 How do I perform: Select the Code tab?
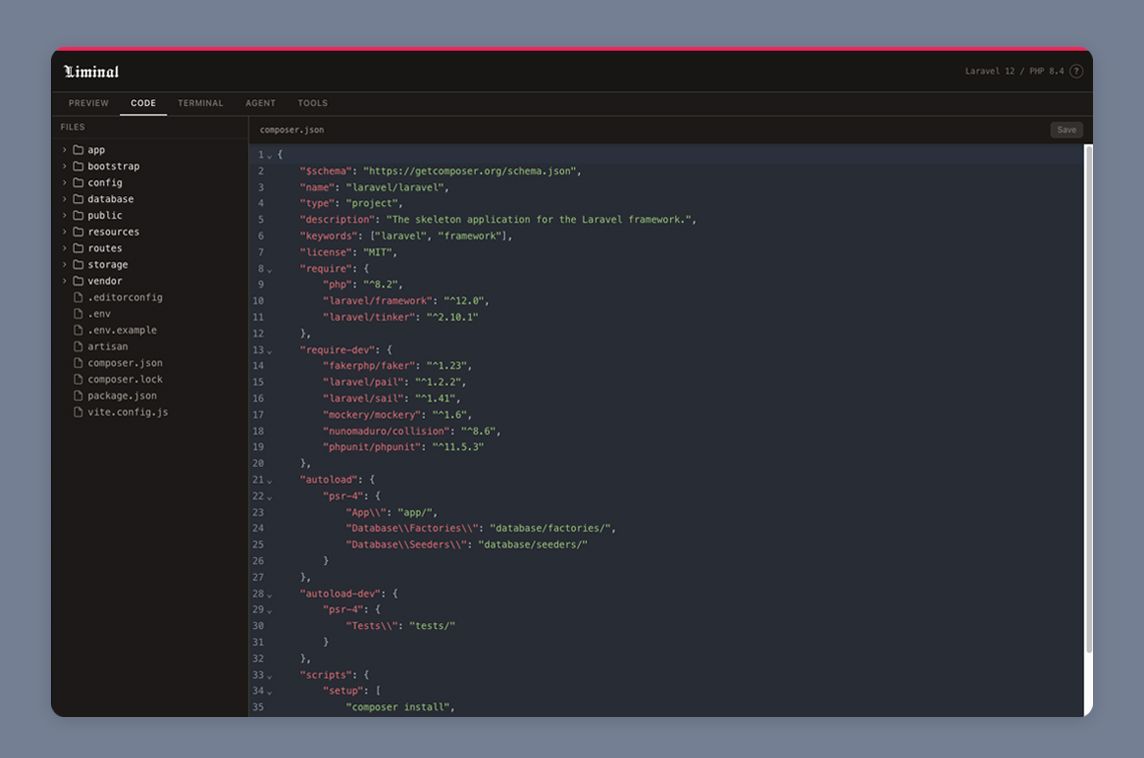(x=143, y=103)
